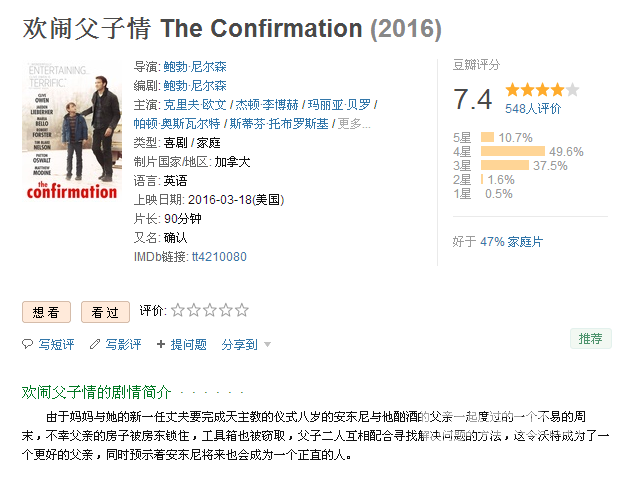
Task: Click the green 推荐 button
Action: 591,339
